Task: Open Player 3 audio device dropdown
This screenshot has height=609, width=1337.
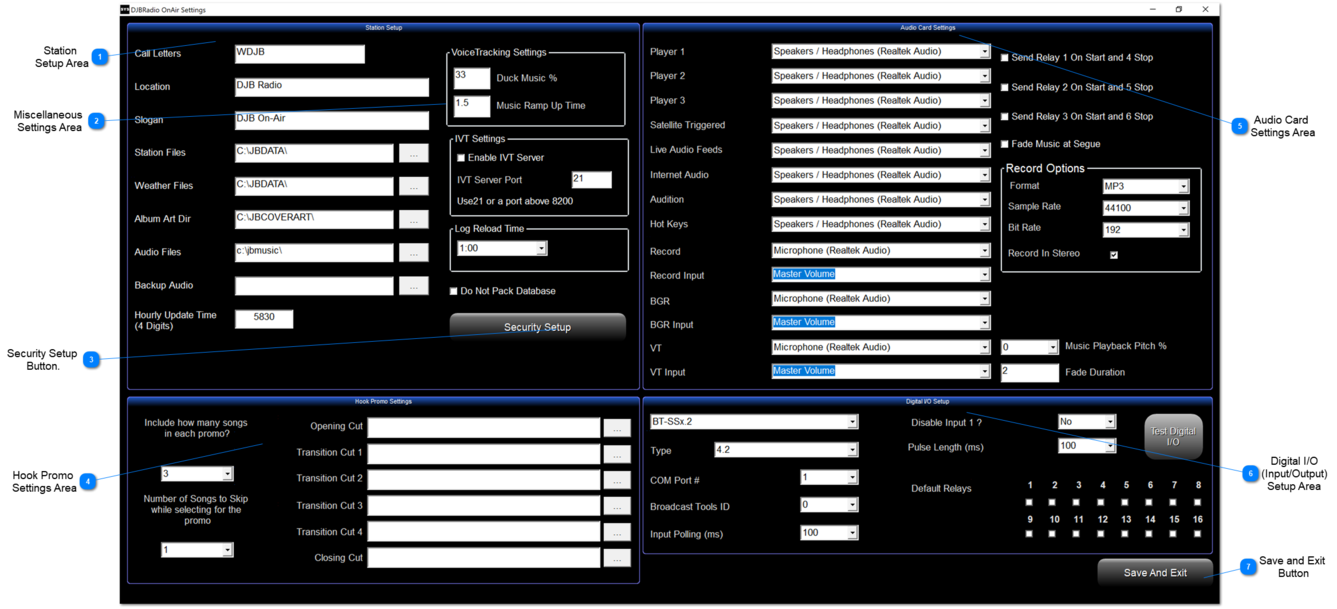Action: [x=984, y=101]
